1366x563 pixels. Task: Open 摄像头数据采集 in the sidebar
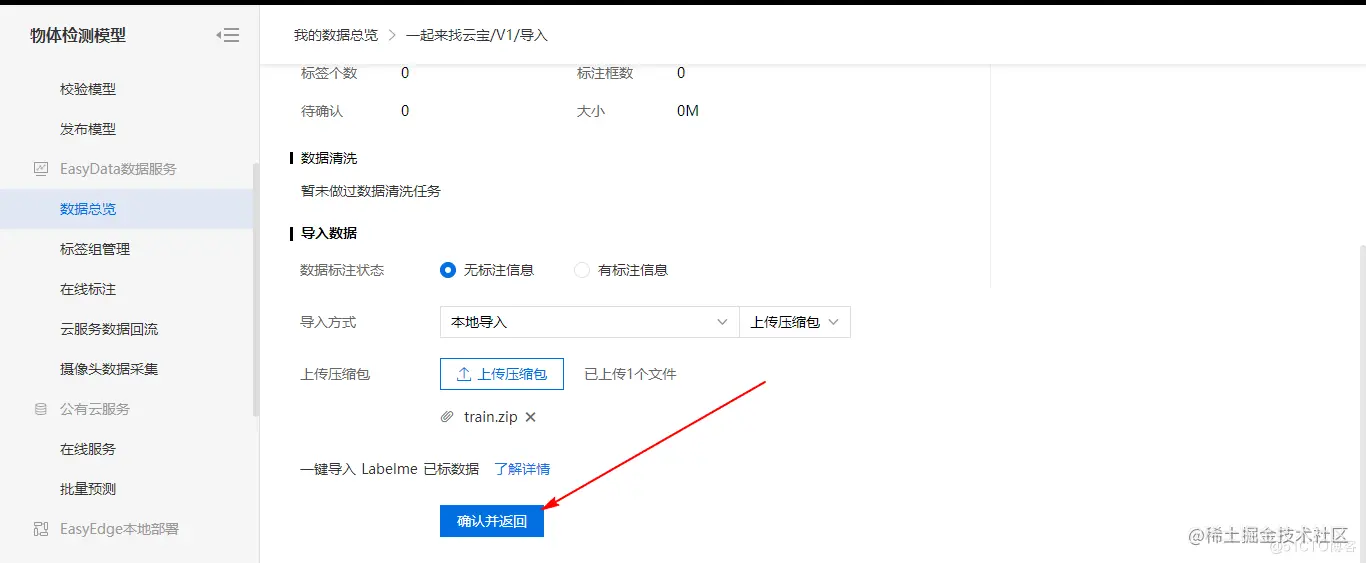109,369
